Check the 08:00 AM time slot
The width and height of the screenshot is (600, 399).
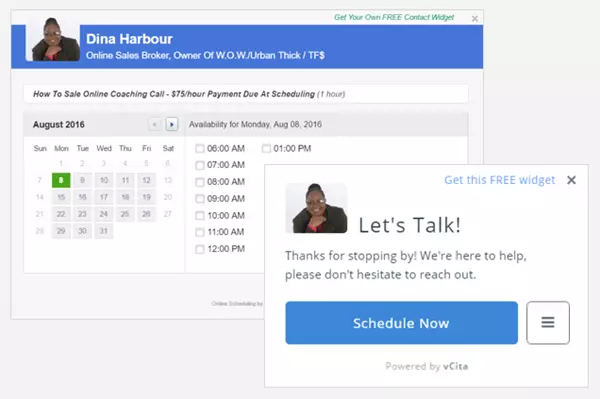pos(200,182)
